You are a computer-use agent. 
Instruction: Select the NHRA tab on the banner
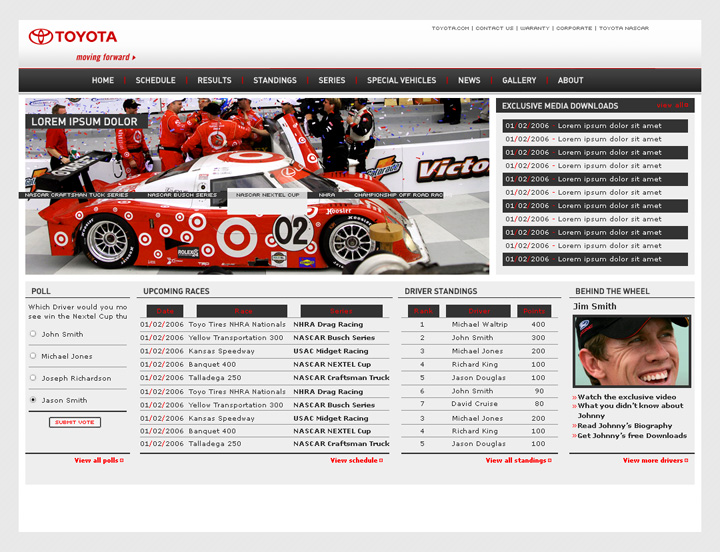tap(327, 195)
